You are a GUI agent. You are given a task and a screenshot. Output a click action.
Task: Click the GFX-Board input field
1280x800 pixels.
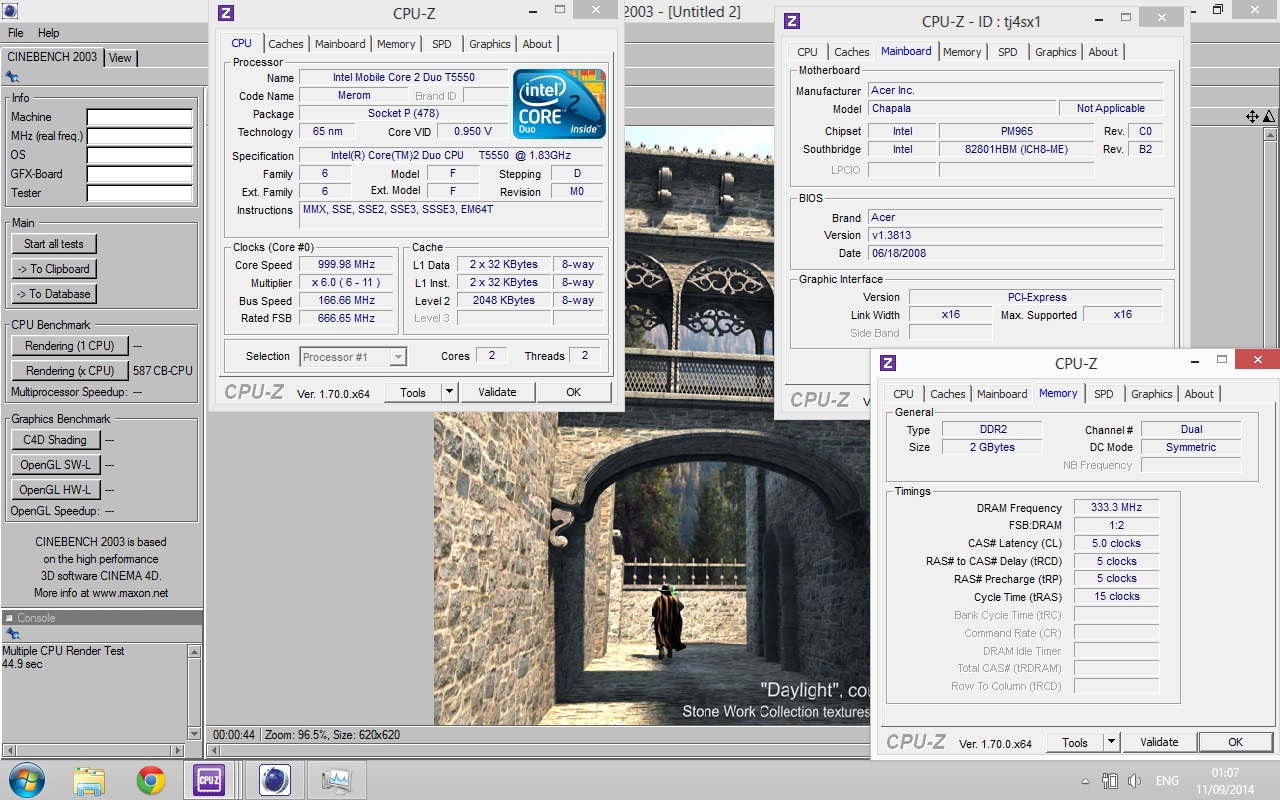(139, 175)
